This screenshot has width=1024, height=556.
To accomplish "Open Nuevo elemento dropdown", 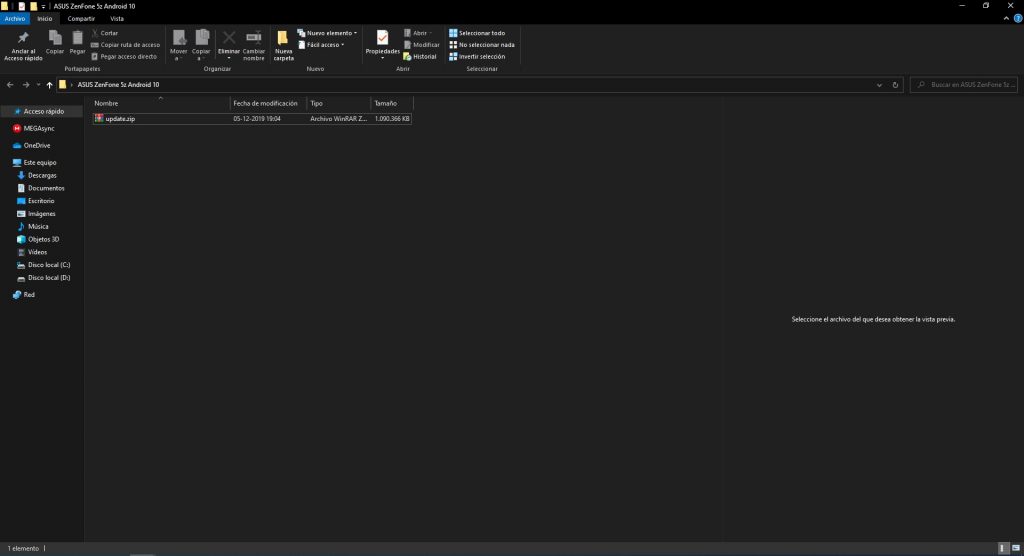I will coord(327,33).
